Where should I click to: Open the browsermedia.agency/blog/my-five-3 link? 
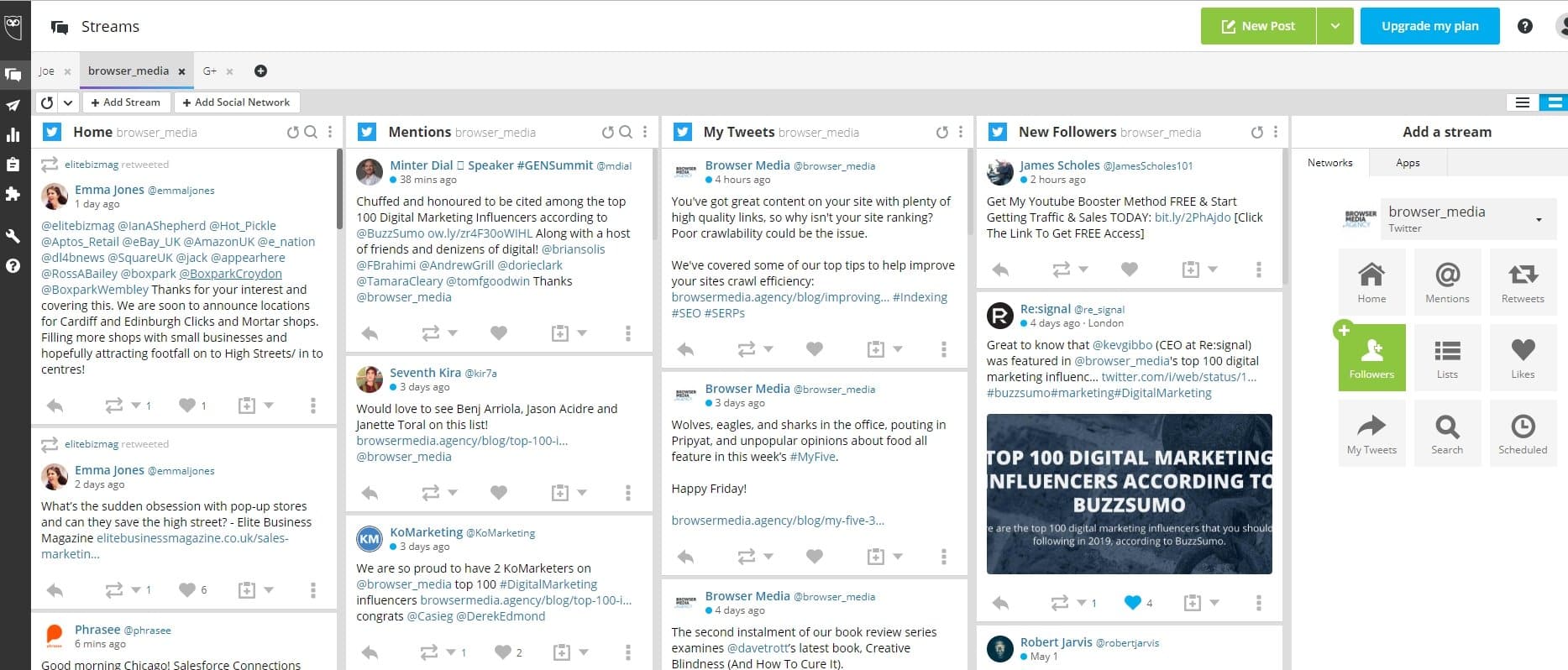click(778, 521)
